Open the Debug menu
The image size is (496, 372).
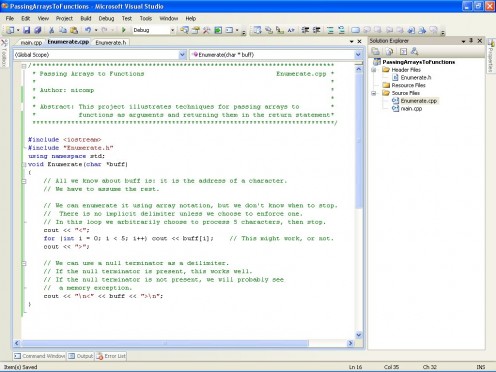click(x=106, y=18)
